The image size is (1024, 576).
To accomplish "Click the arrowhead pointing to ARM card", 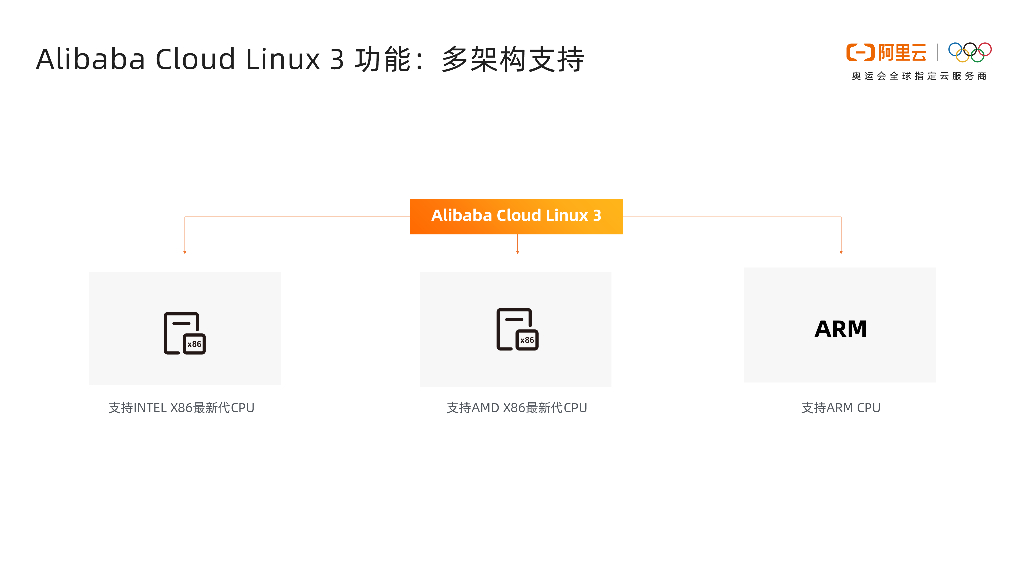I will pos(841,251).
